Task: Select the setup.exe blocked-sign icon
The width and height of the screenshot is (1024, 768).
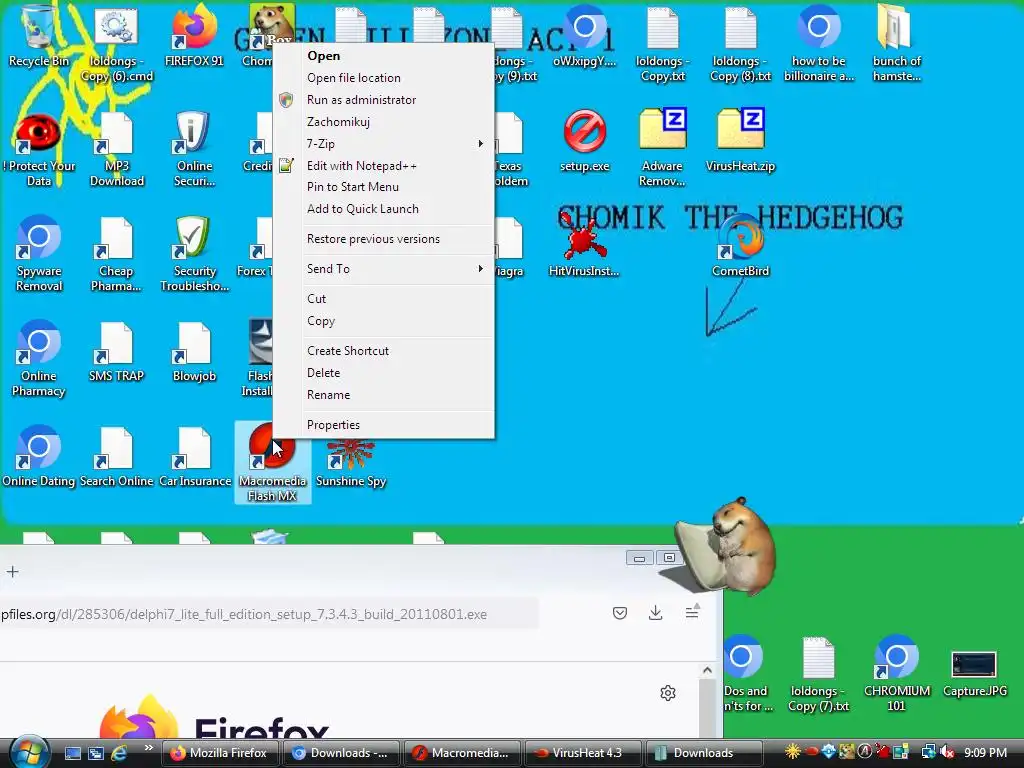Action: tap(584, 141)
